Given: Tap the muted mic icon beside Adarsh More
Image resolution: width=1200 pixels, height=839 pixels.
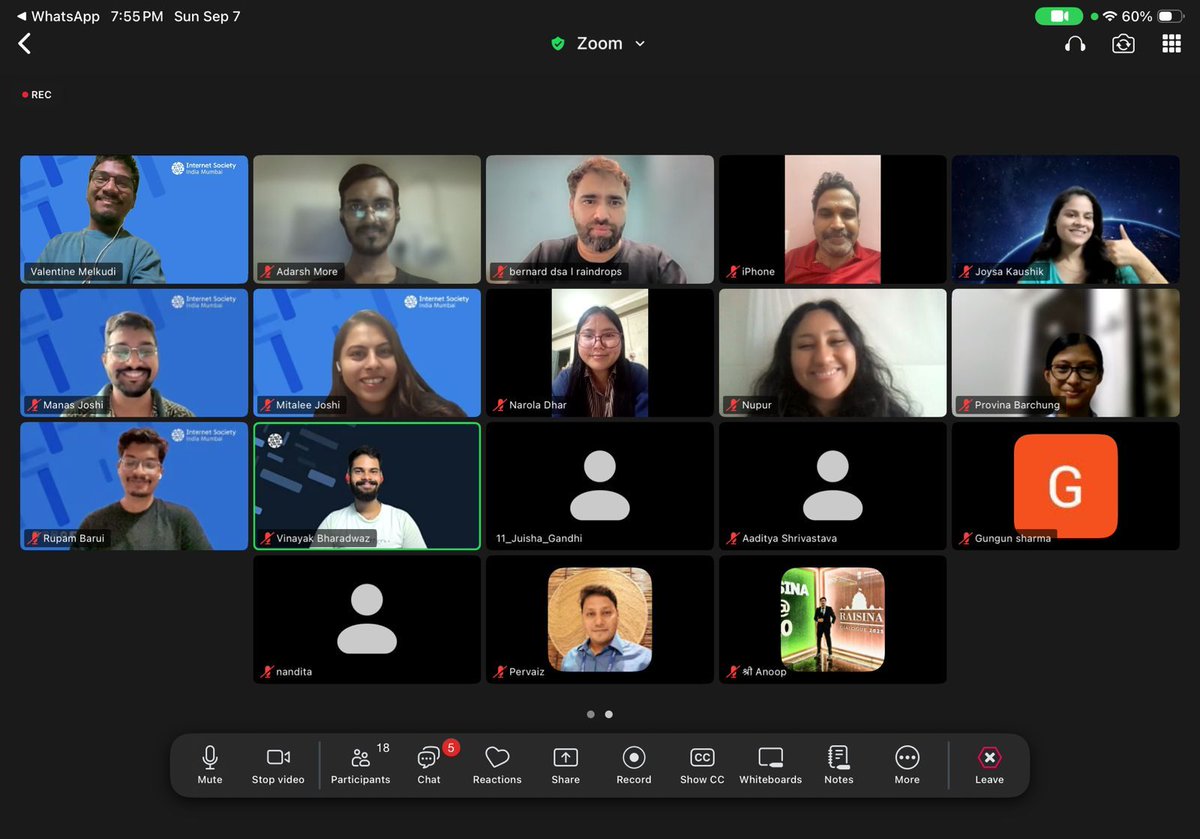Looking at the screenshot, I should tap(267, 272).
